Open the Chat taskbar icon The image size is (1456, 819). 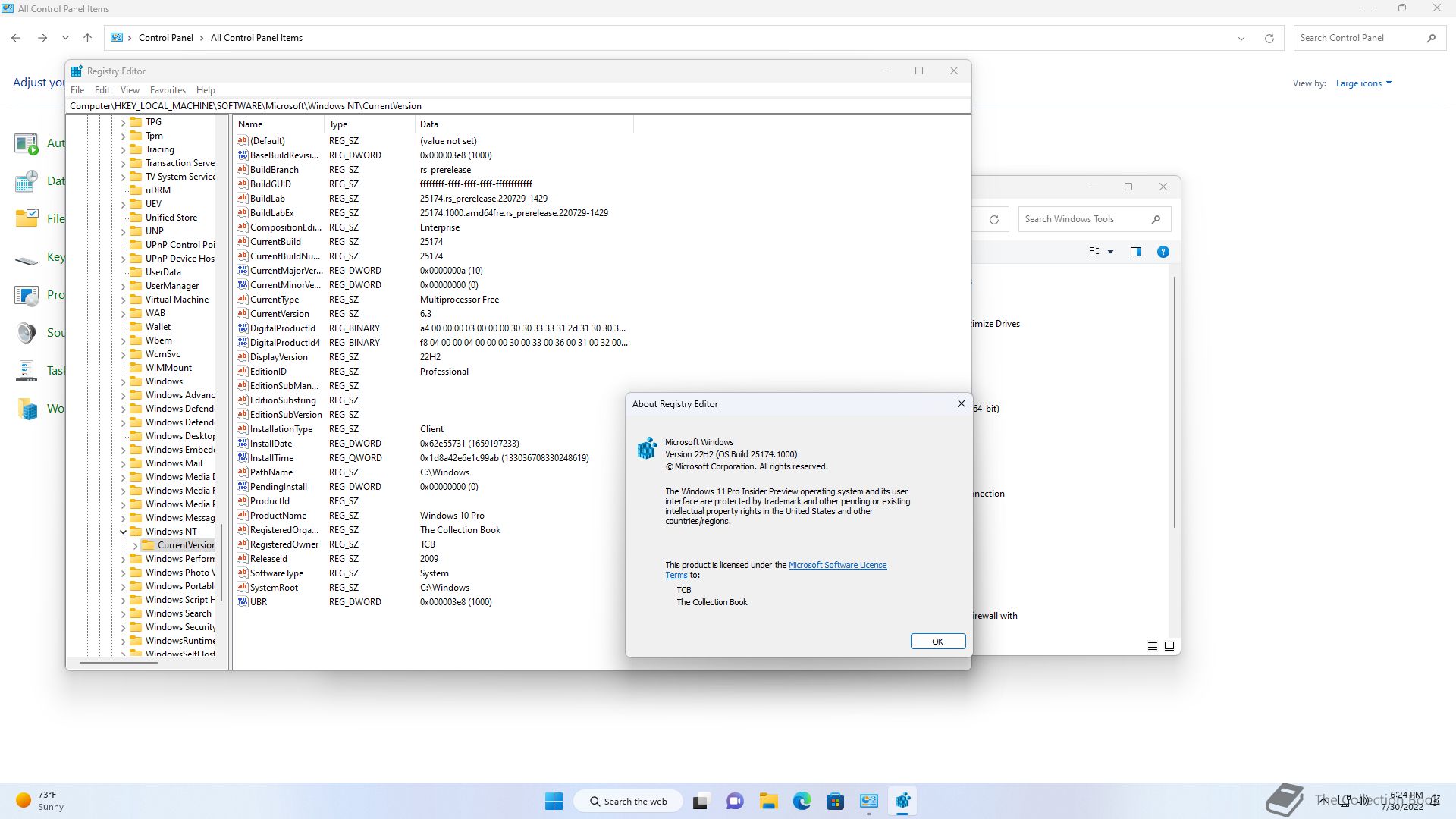point(734,801)
